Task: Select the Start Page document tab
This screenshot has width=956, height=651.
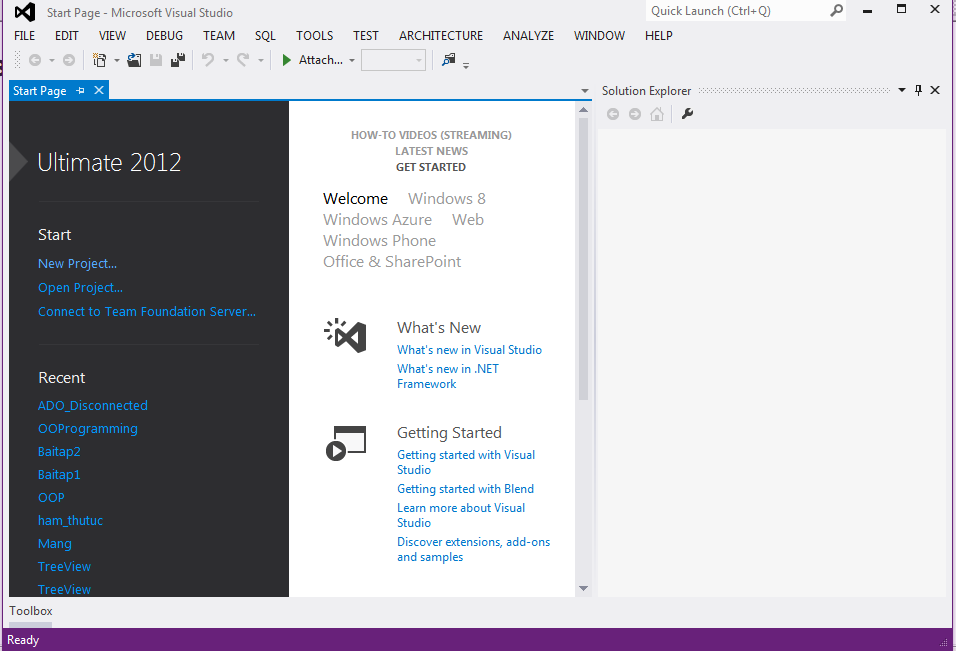Action: click(x=40, y=91)
